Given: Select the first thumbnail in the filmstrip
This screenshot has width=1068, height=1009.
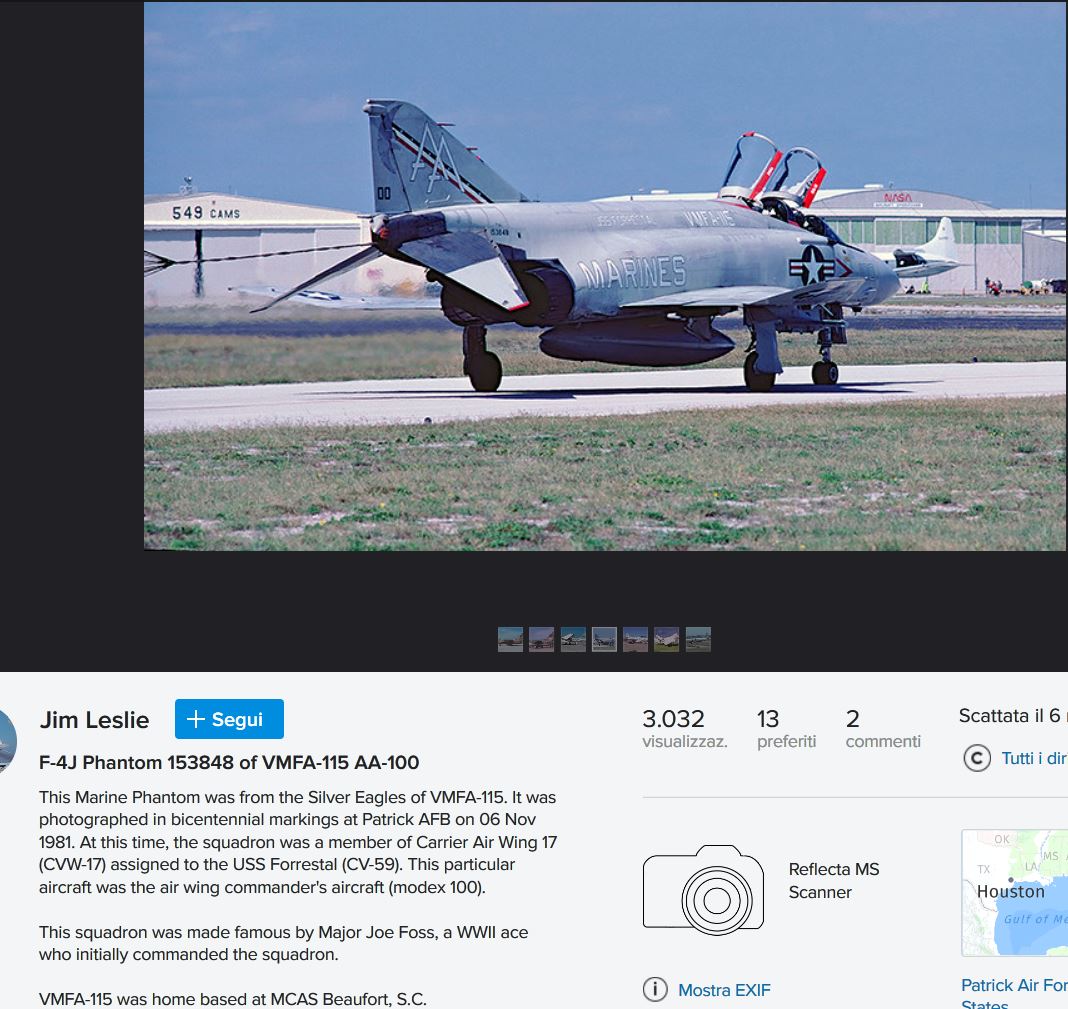Looking at the screenshot, I should click(511, 640).
